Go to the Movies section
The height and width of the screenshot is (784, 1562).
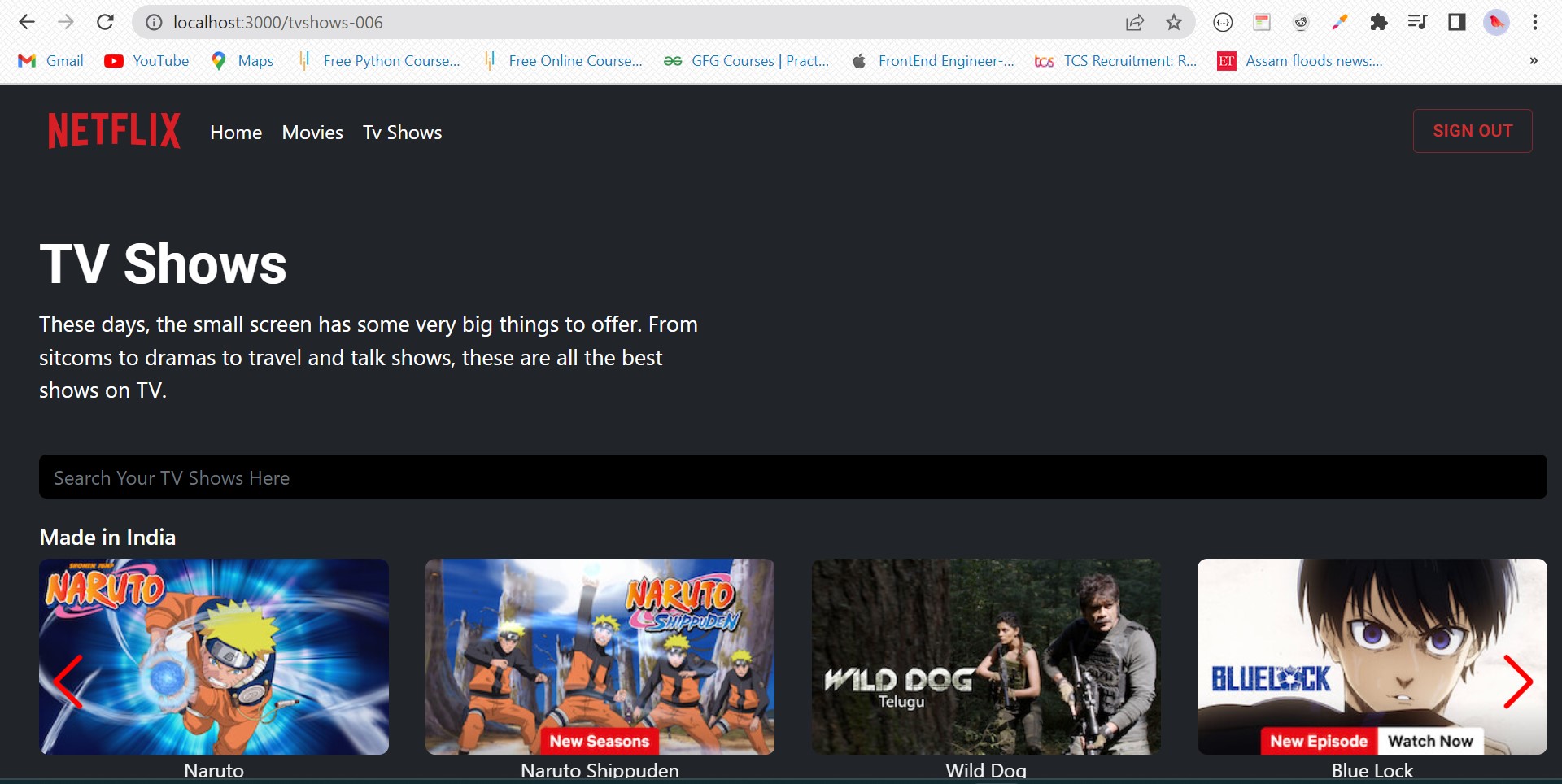[312, 132]
